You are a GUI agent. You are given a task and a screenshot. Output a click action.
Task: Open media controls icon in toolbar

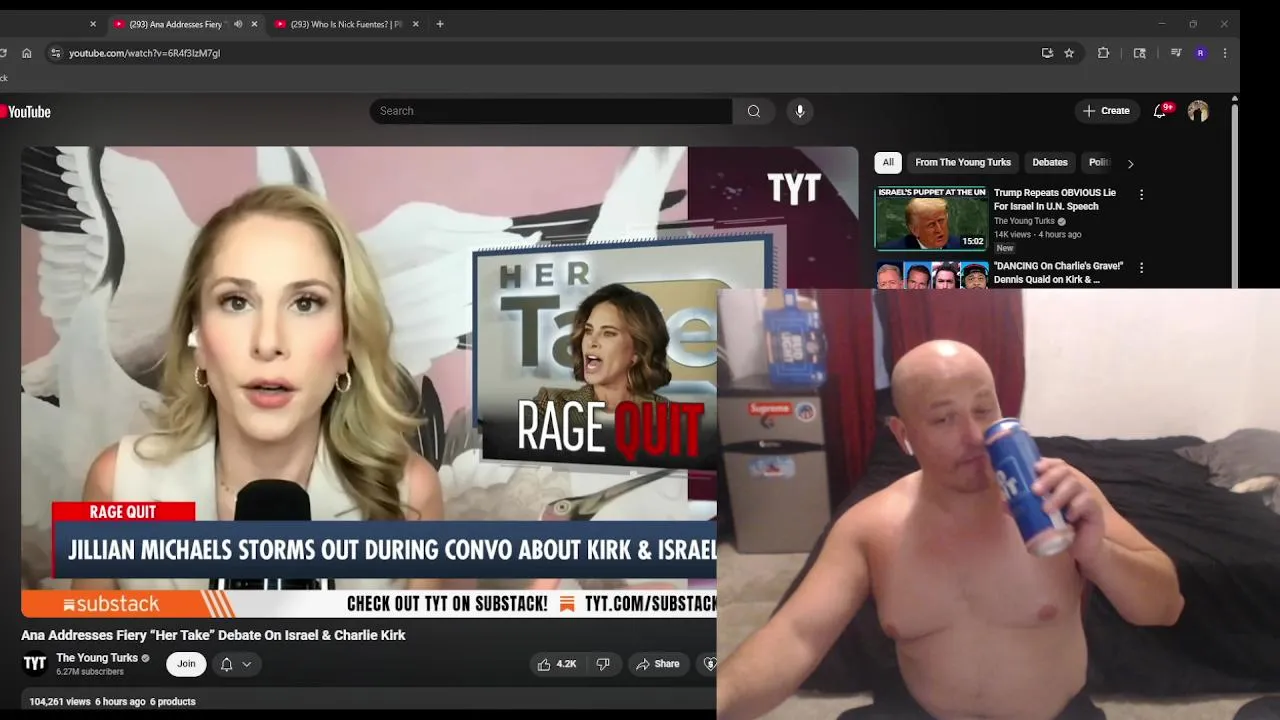[1176, 53]
